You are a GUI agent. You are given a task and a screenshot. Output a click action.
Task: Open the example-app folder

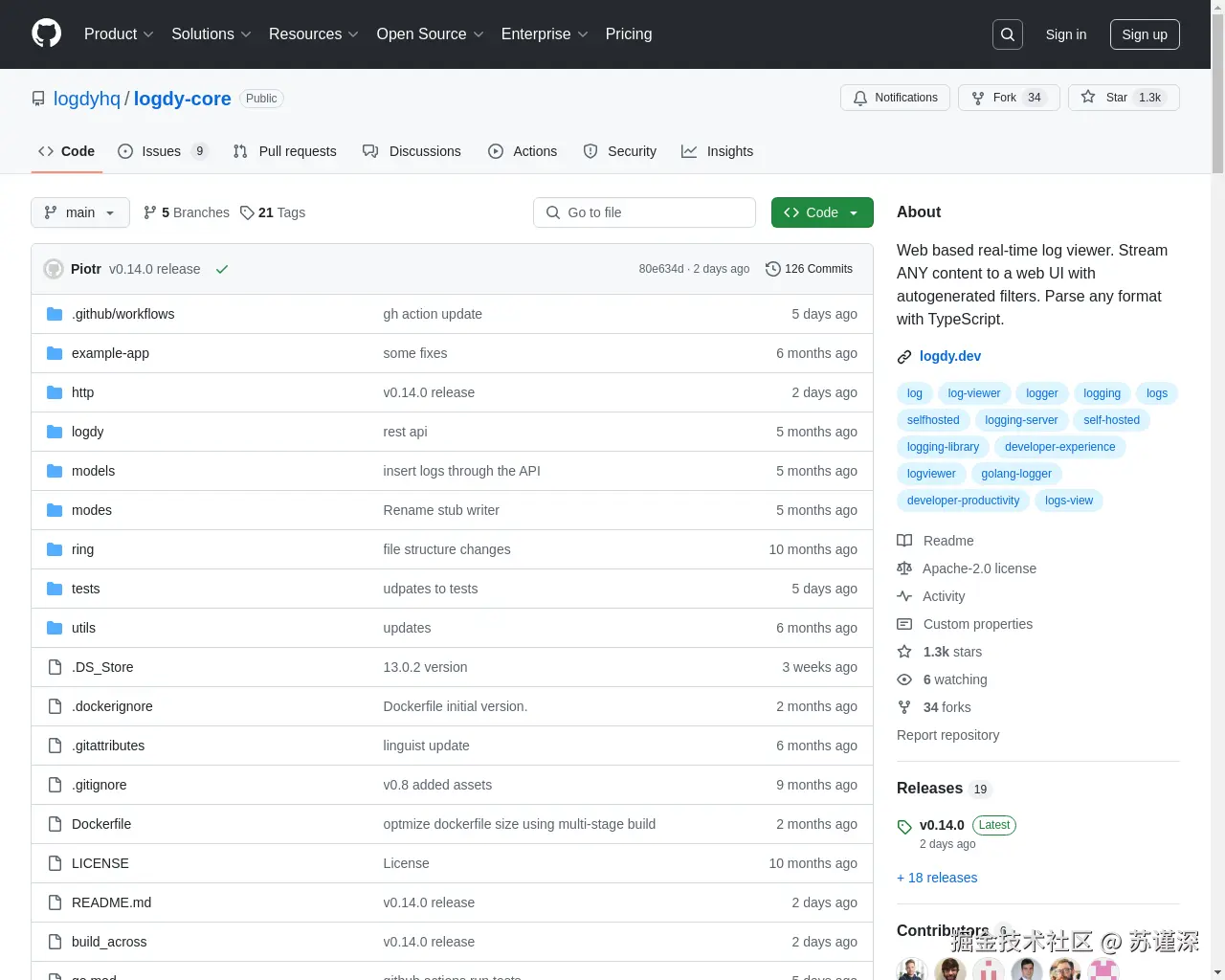110,353
